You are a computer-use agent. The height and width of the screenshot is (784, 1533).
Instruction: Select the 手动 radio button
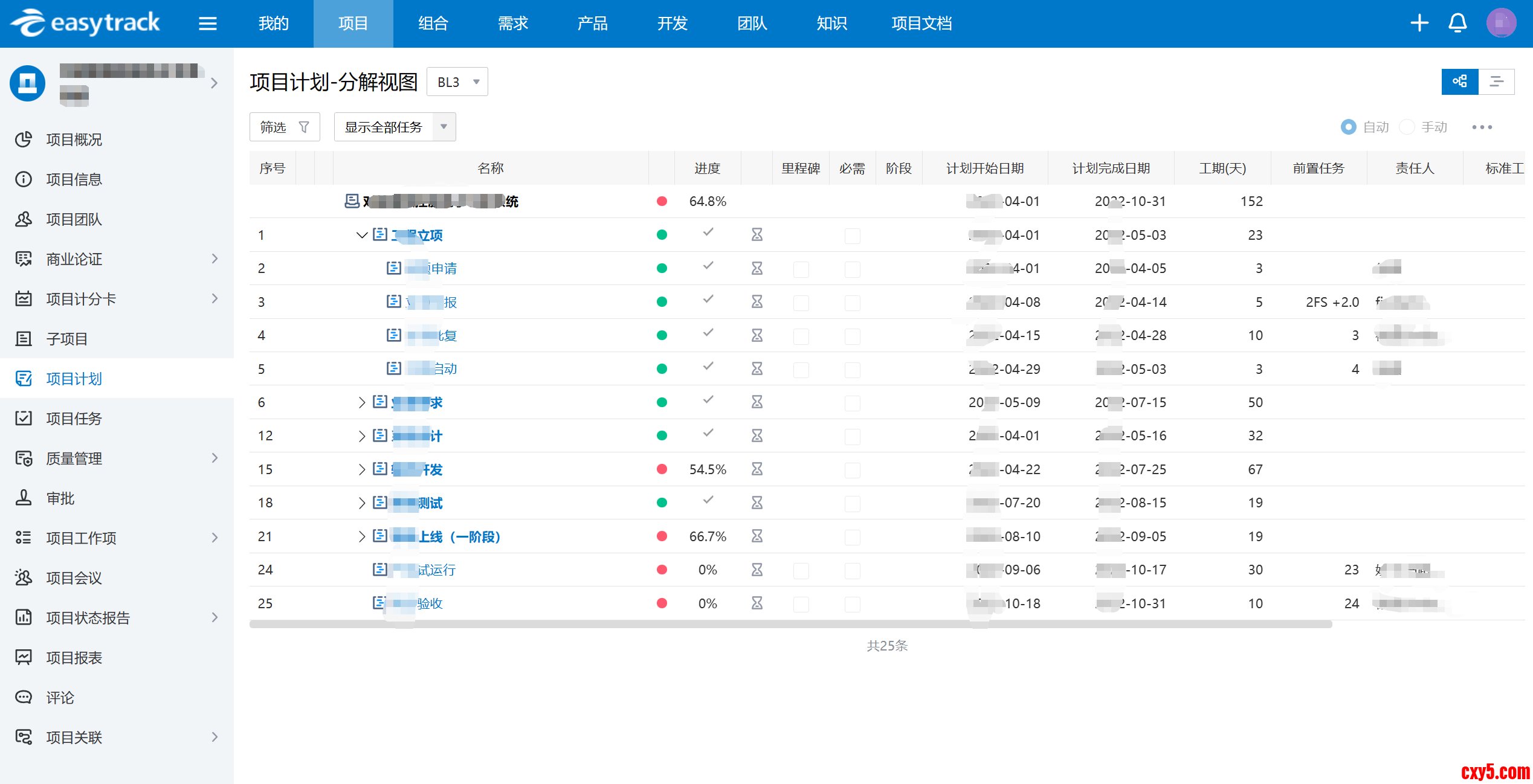[1407, 127]
